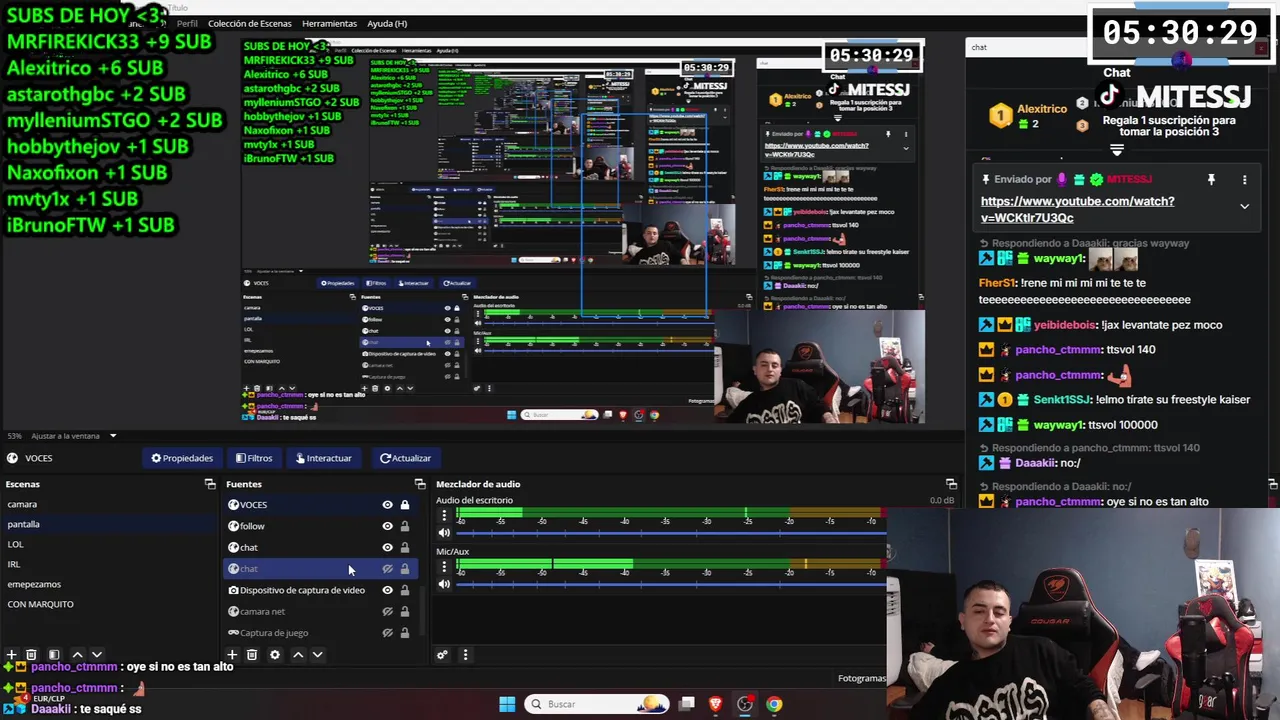Open the Herramientas menu
Screen dimensions: 1280x720
tap(329, 23)
